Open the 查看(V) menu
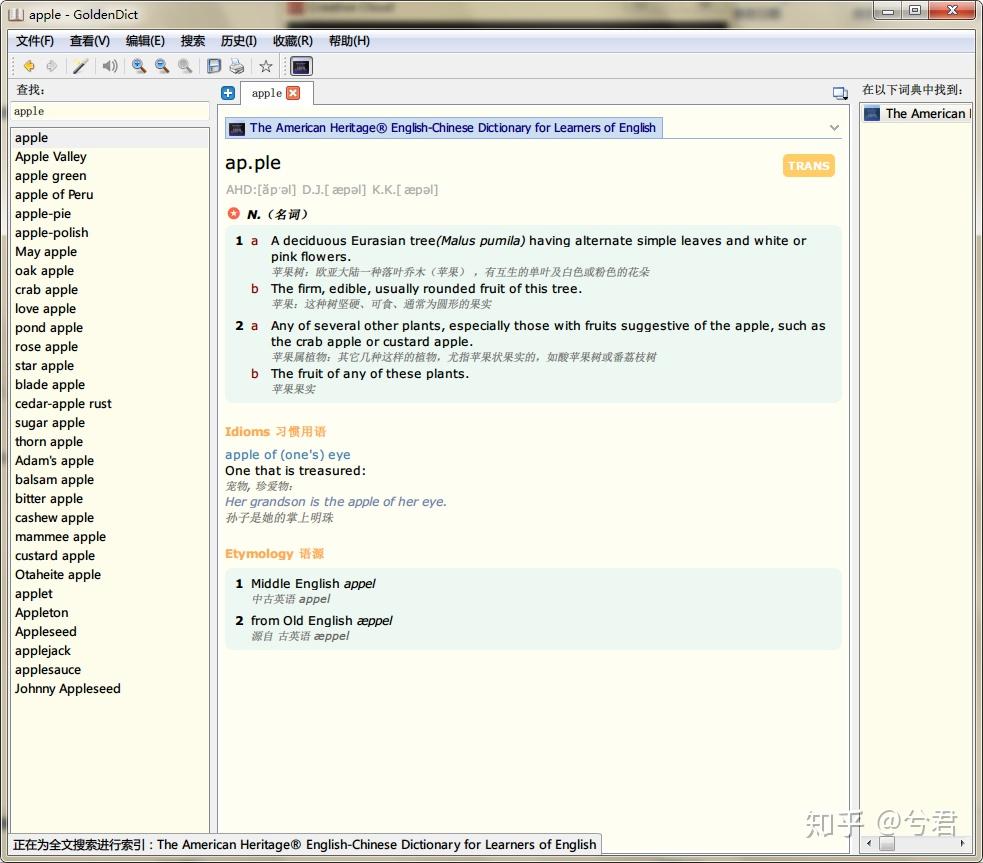 point(90,41)
